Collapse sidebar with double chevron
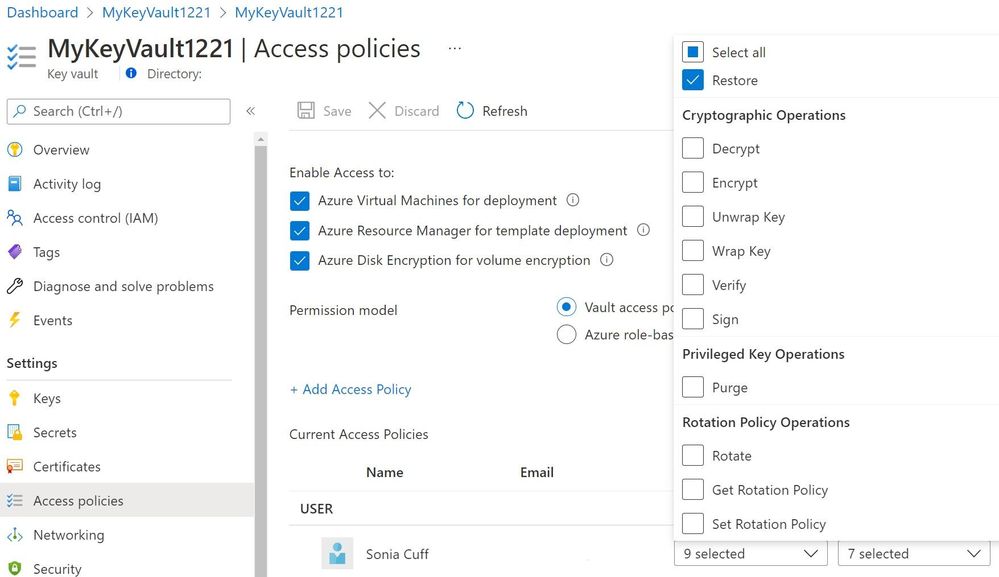The height and width of the screenshot is (577, 999). (251, 111)
